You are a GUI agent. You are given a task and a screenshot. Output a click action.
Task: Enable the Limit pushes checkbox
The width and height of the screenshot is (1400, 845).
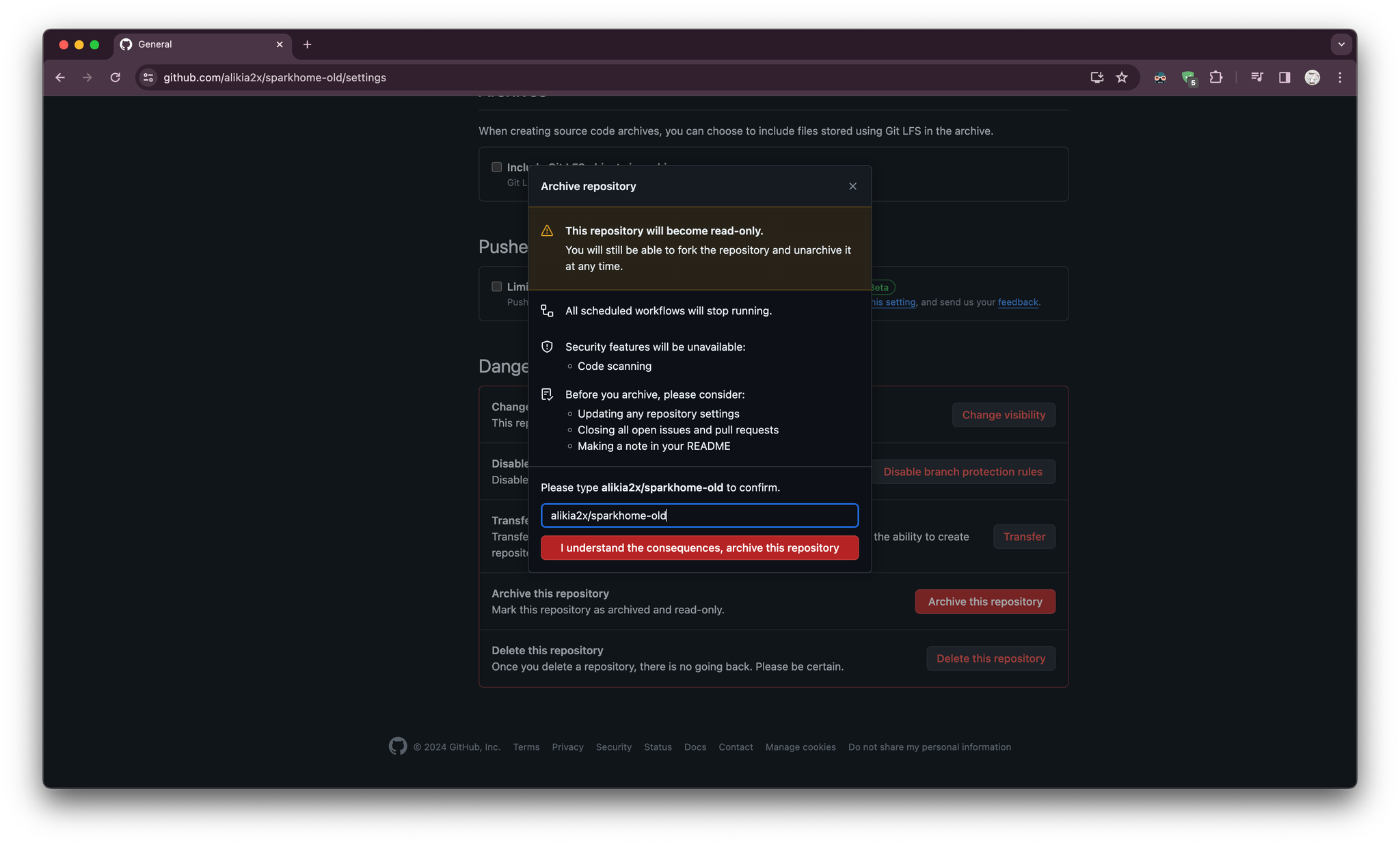(496, 286)
